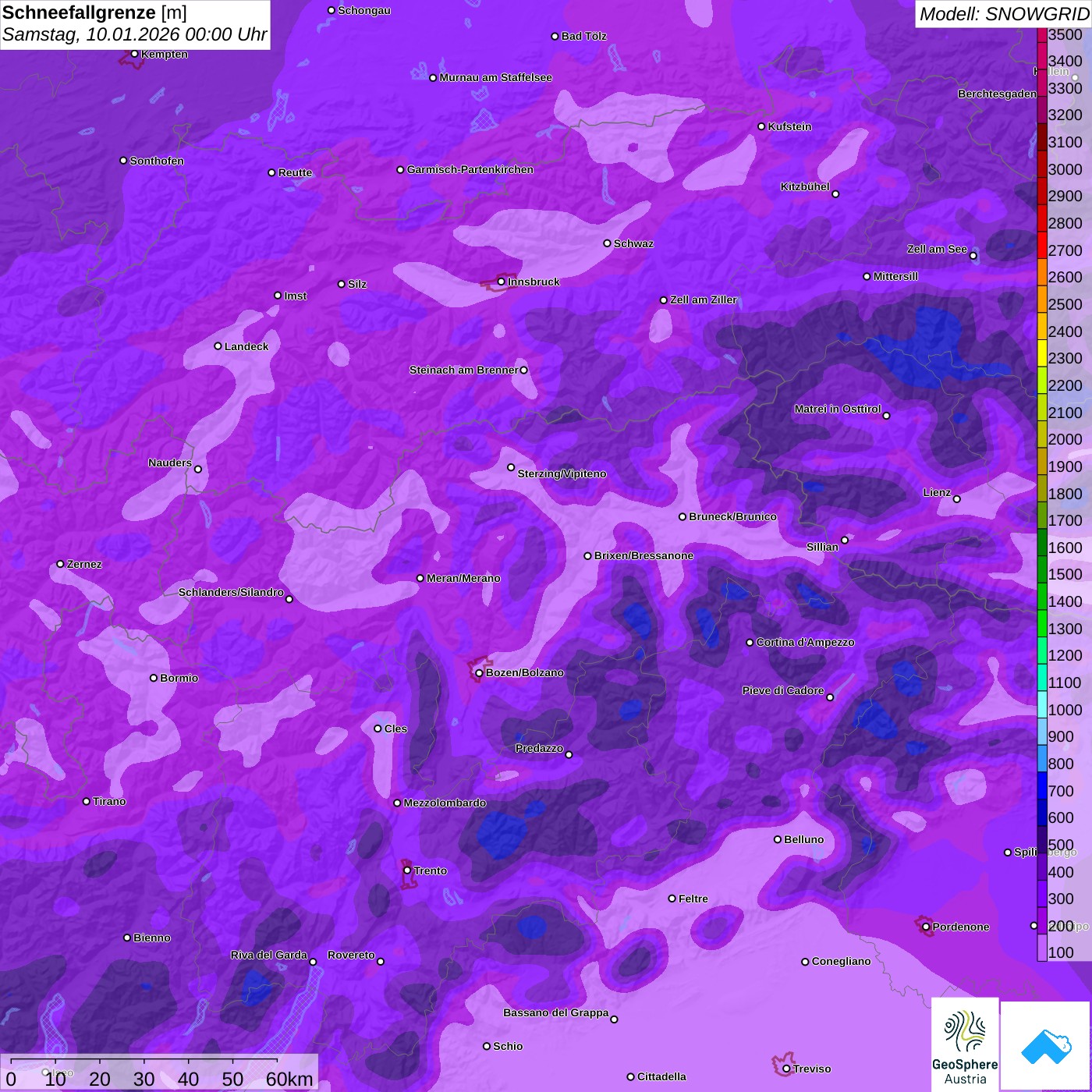Click the Treviso city marker
This screenshot has height=1092, width=1092.
pos(786,1069)
